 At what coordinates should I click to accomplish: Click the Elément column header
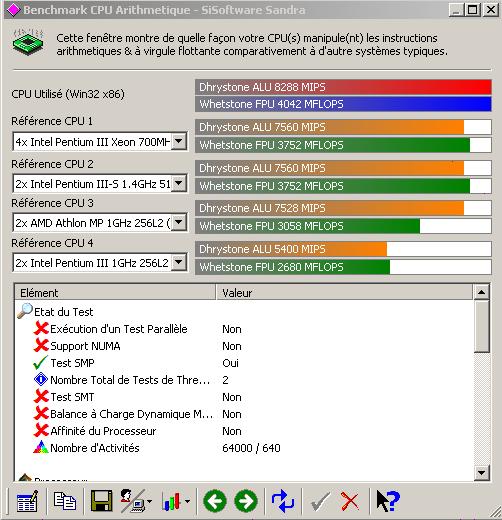point(115,293)
